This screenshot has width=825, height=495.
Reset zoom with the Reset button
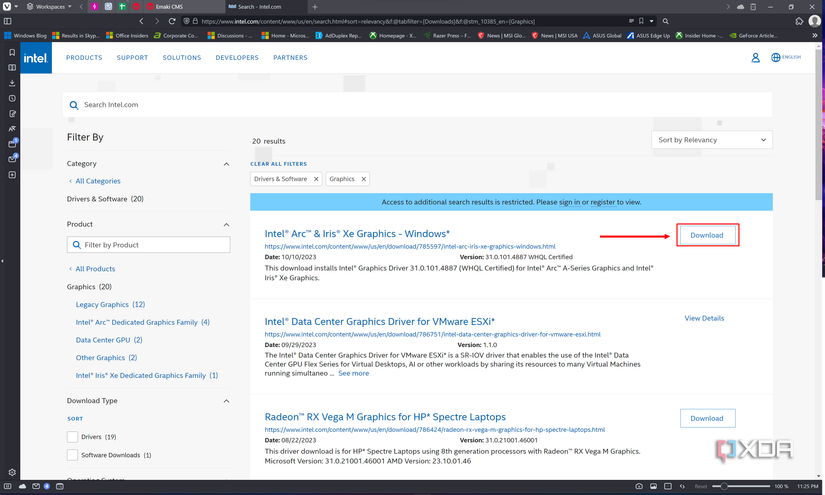701,487
